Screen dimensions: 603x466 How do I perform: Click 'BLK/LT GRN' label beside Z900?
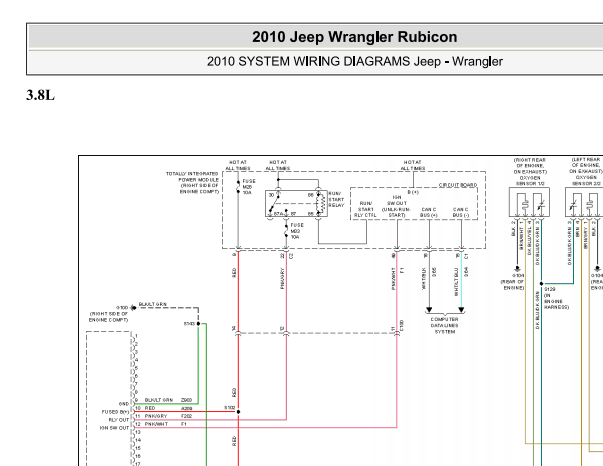click(x=158, y=400)
